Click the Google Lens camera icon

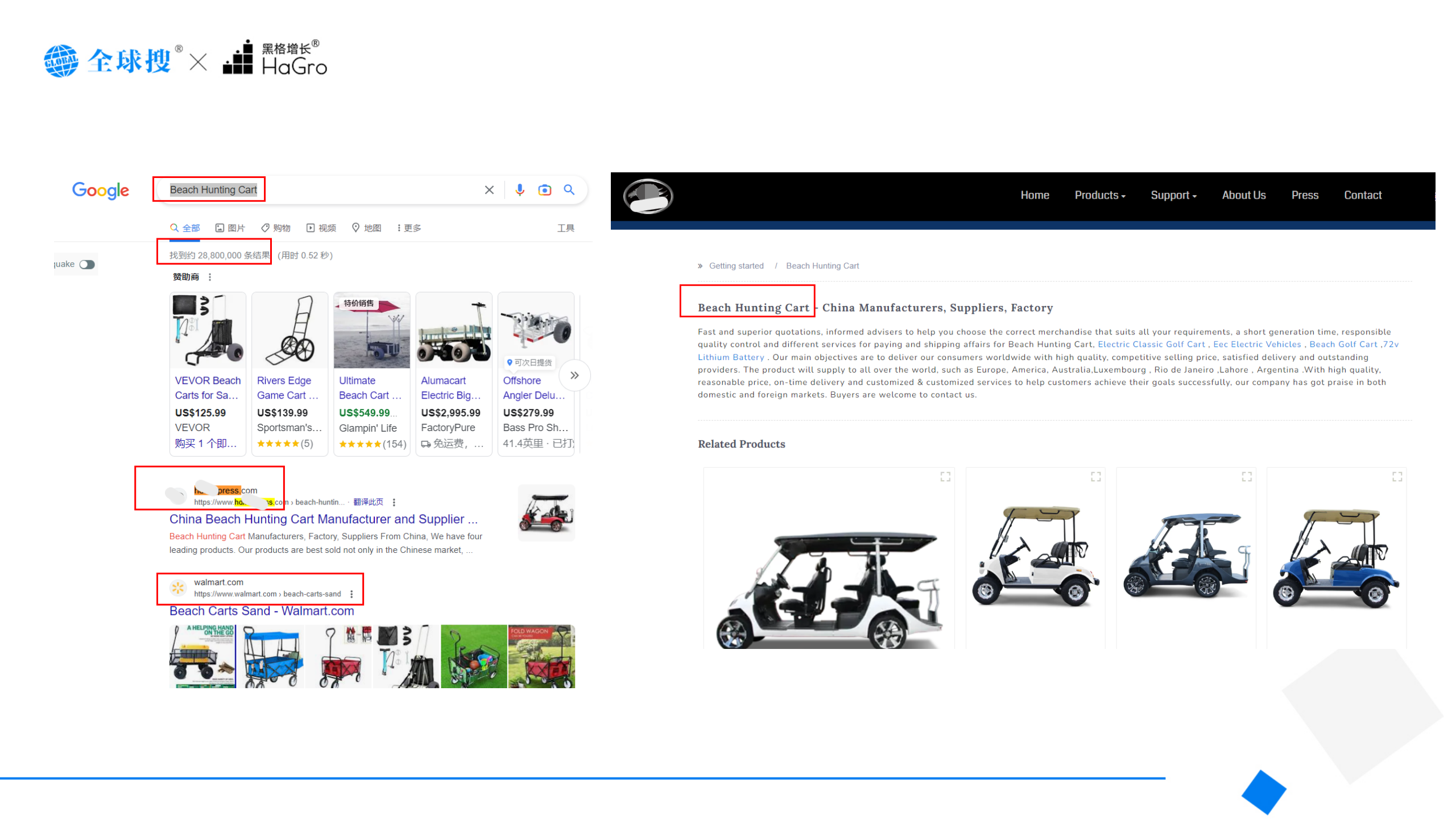coord(544,190)
